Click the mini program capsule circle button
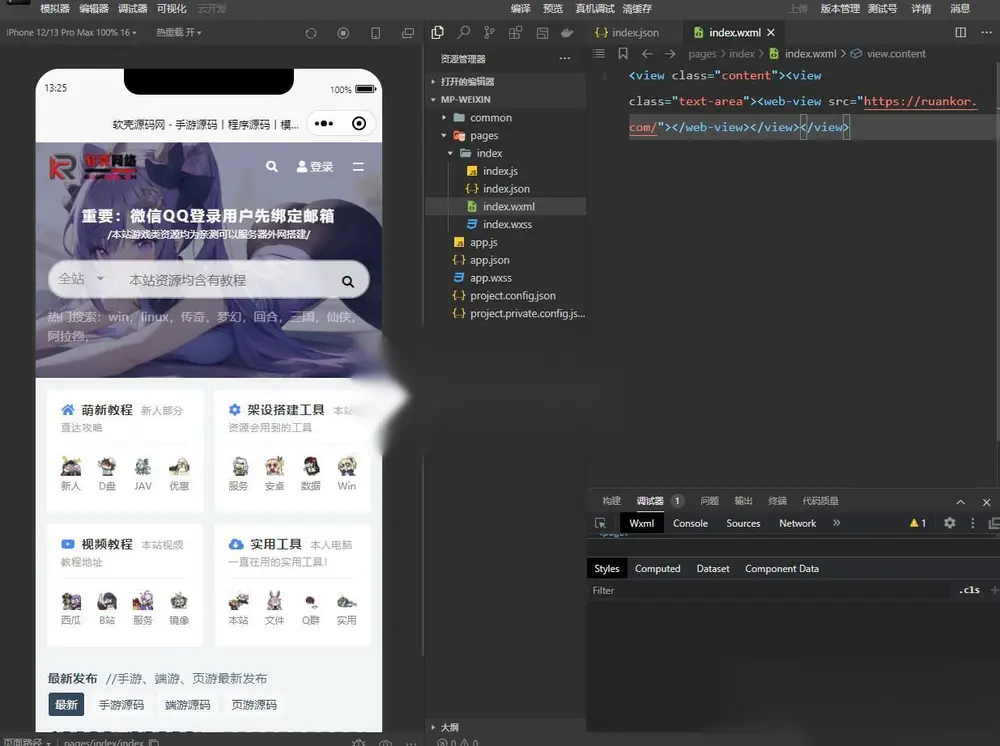Viewport: 1000px width, 746px height. coord(359,124)
